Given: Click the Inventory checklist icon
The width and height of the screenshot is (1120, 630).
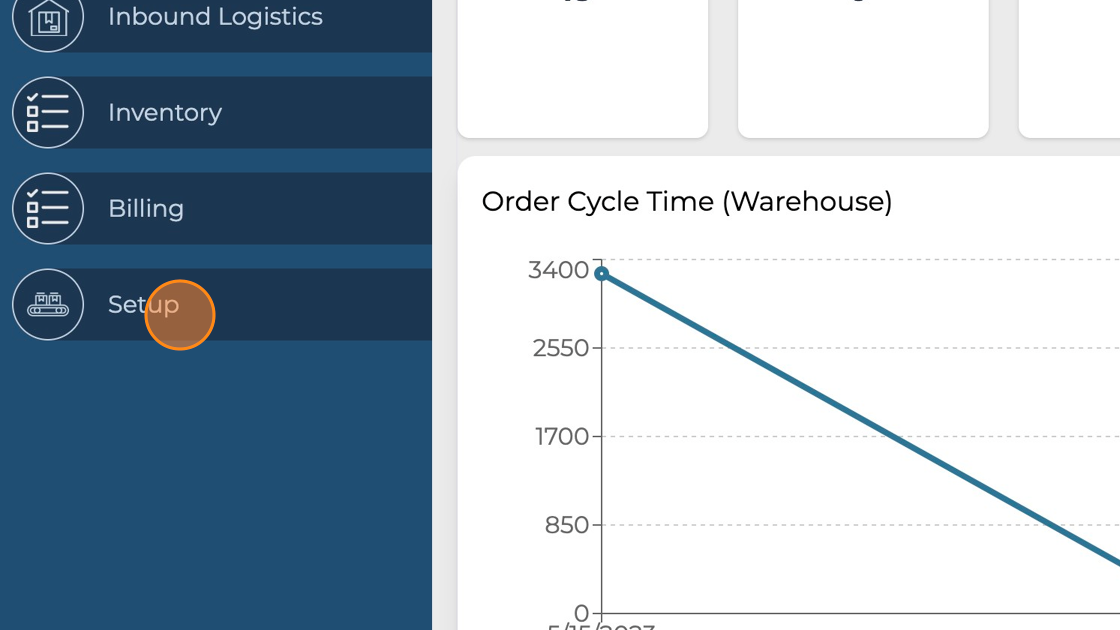Looking at the screenshot, I should pos(48,113).
